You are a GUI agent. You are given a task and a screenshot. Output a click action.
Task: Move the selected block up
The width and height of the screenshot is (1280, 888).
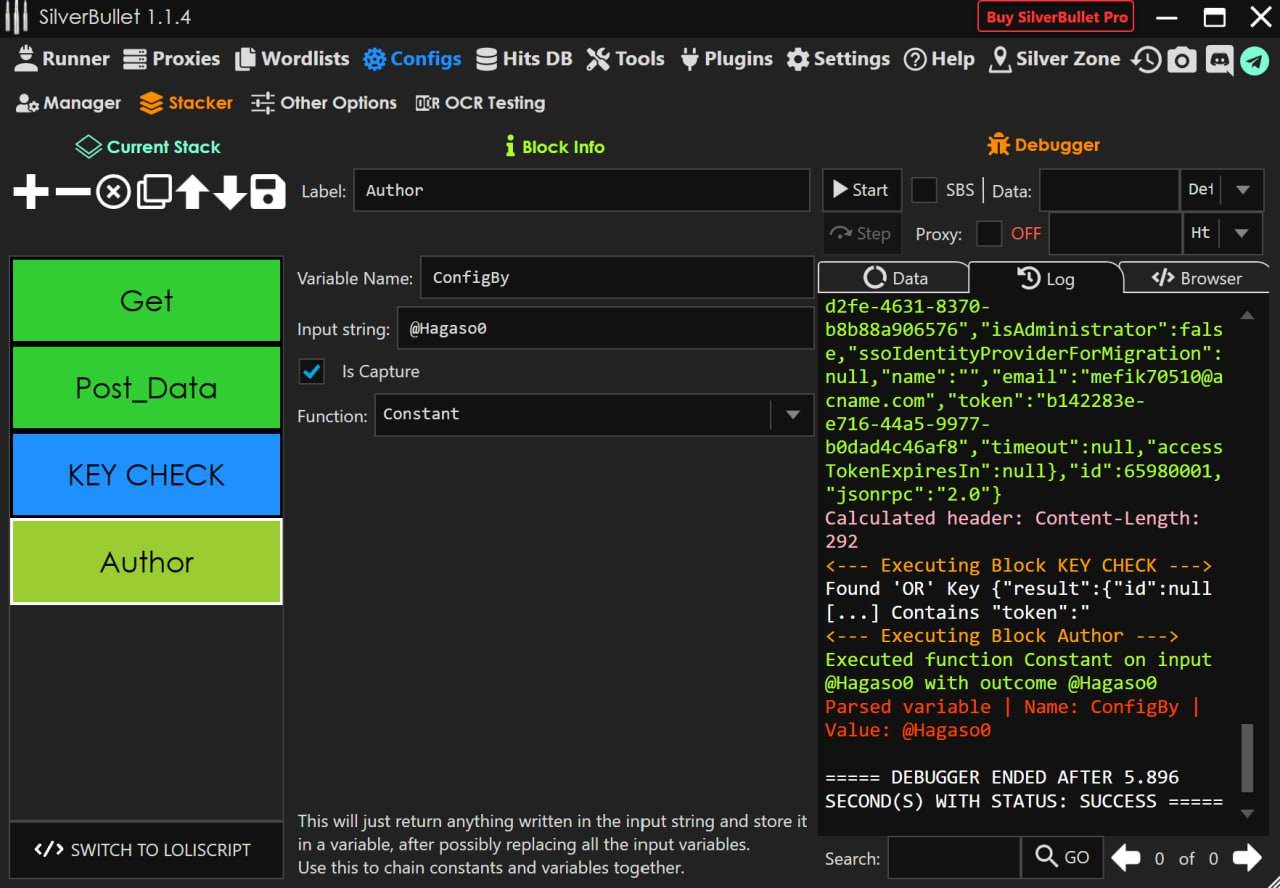[192, 191]
